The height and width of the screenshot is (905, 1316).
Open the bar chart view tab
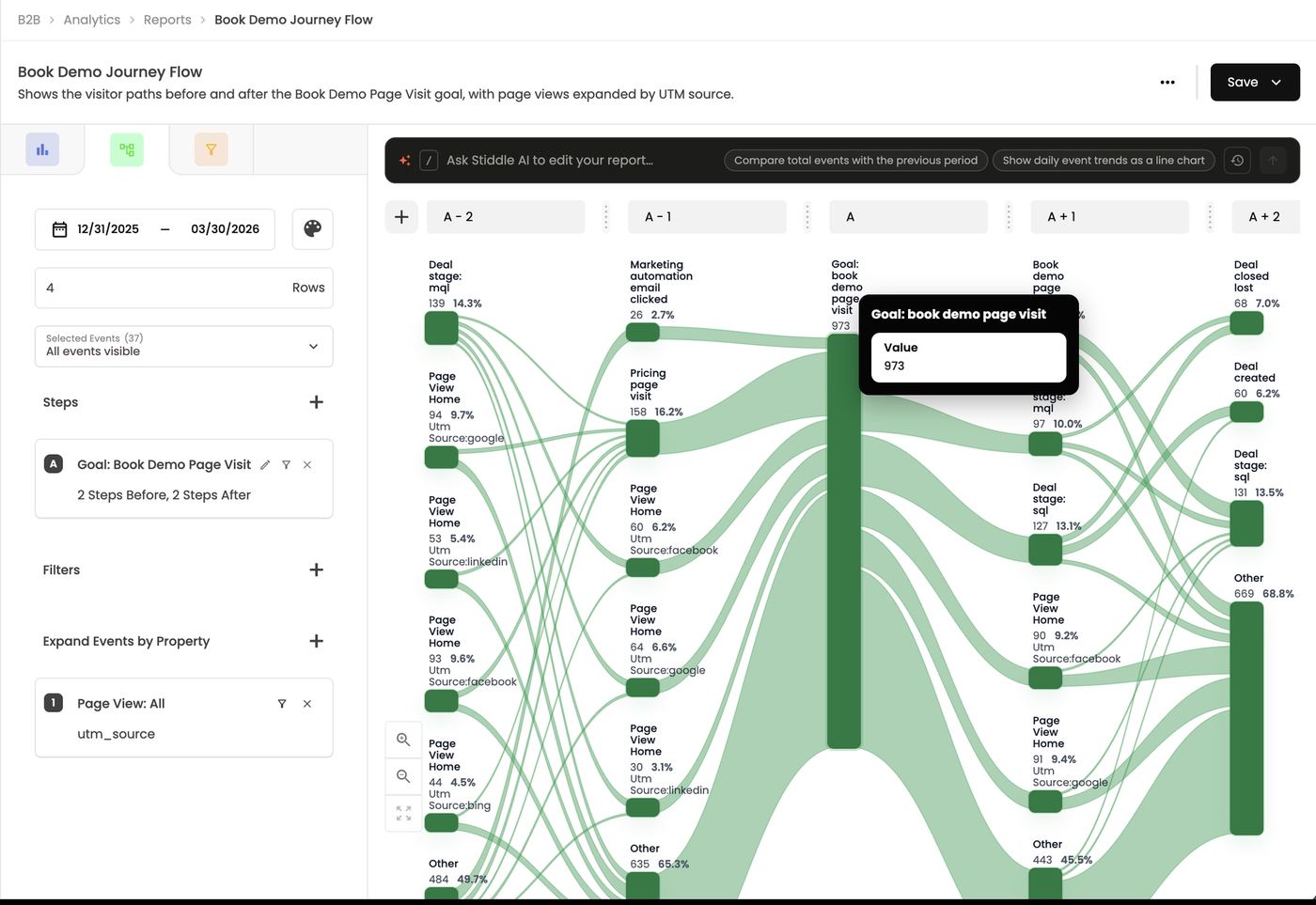pos(42,149)
